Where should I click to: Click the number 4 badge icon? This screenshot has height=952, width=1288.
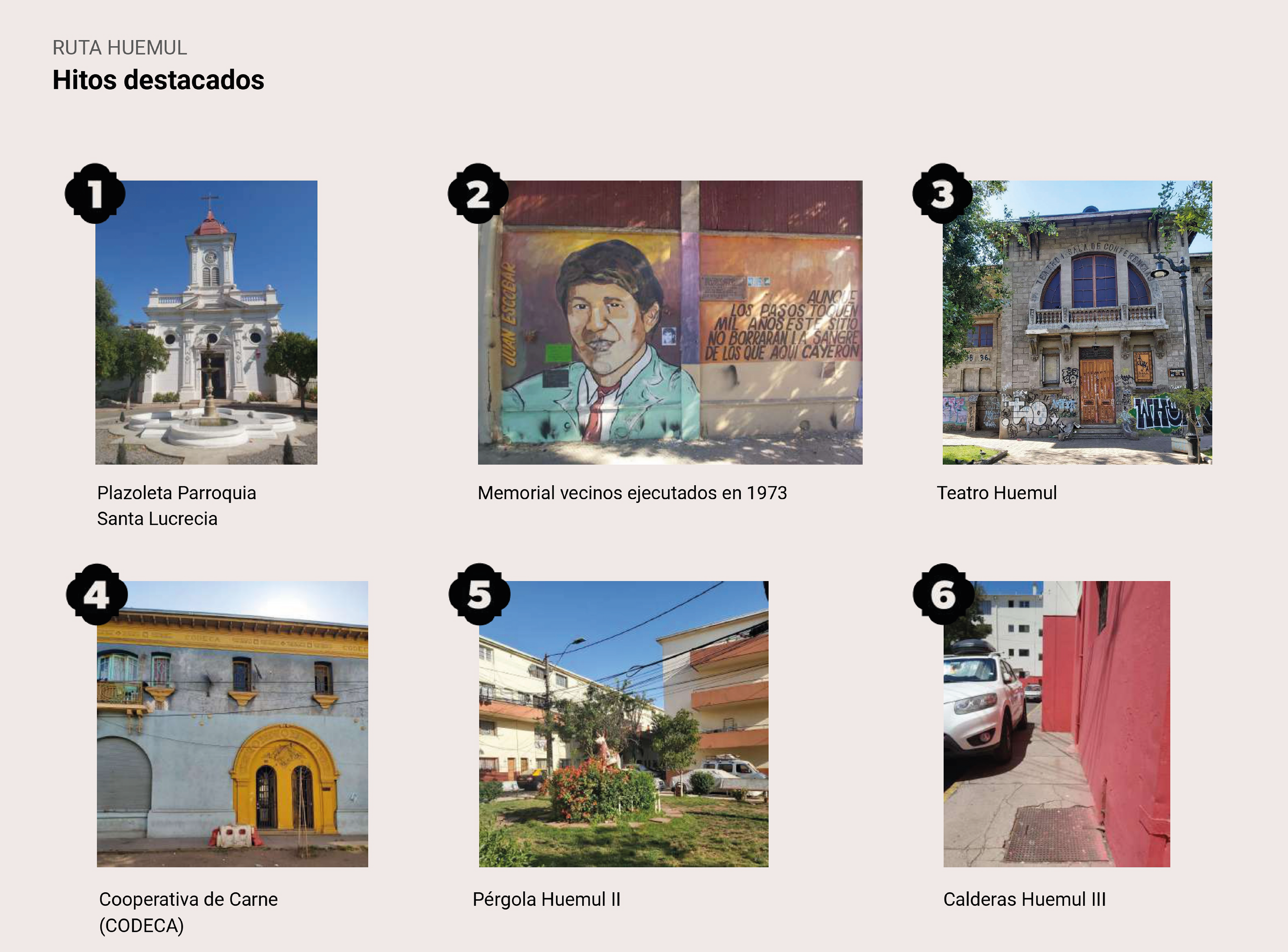96,594
